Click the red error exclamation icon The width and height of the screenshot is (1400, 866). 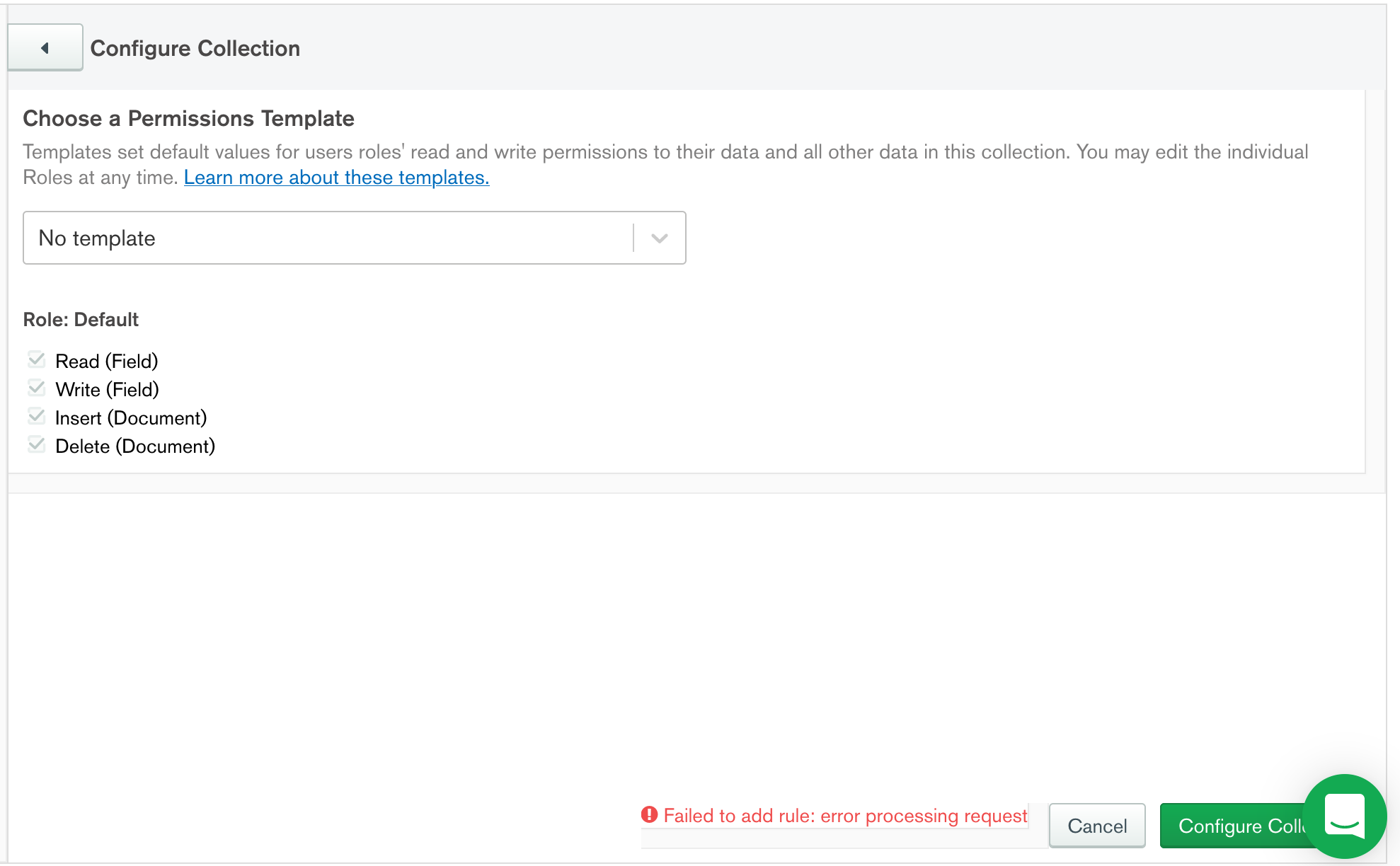[x=649, y=815]
